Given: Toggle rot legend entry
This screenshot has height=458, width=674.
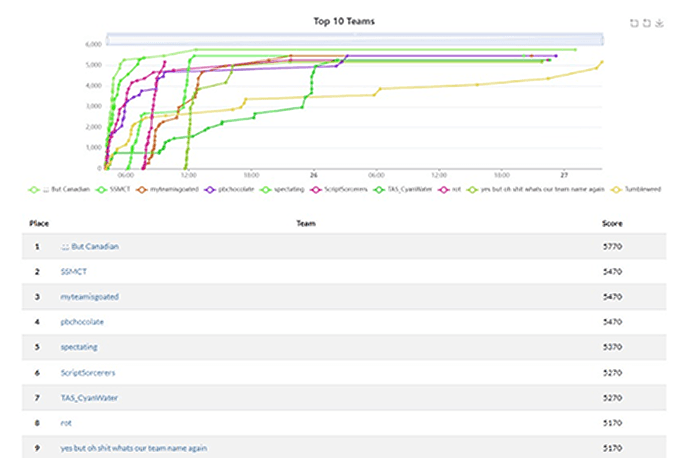Looking at the screenshot, I should 449,189.
